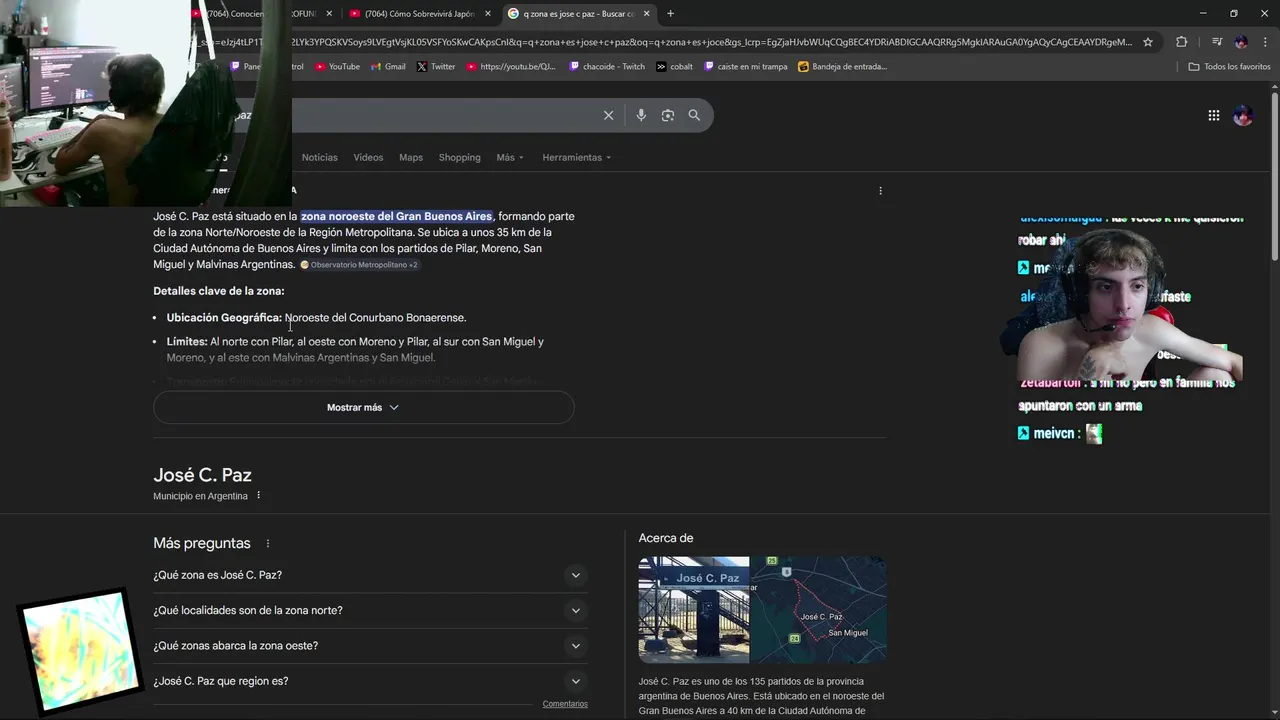This screenshot has height=720, width=1280.
Task: Open the options dots beside 'Más preguntas'
Action: [x=267, y=543]
